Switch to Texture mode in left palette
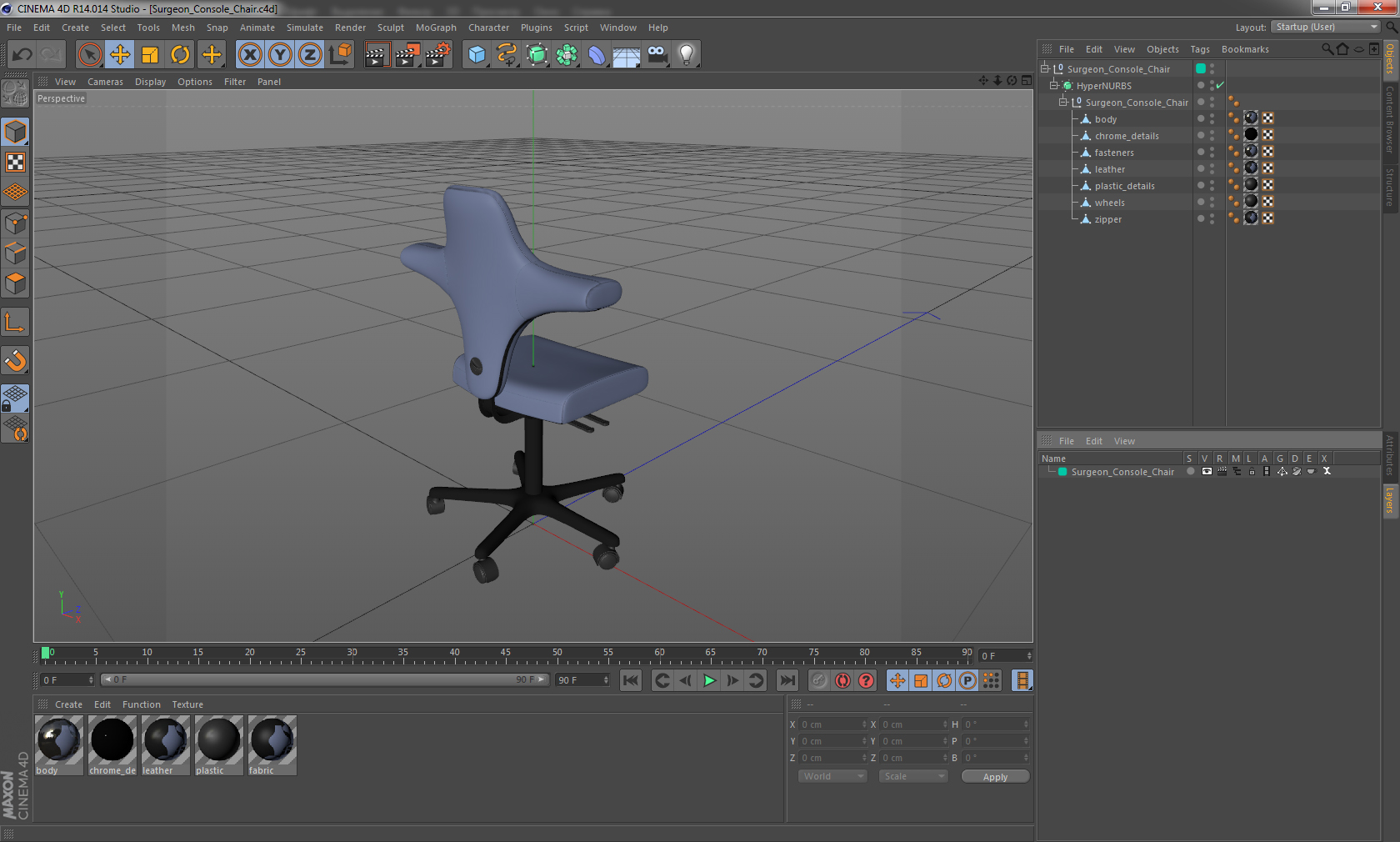 [x=16, y=163]
